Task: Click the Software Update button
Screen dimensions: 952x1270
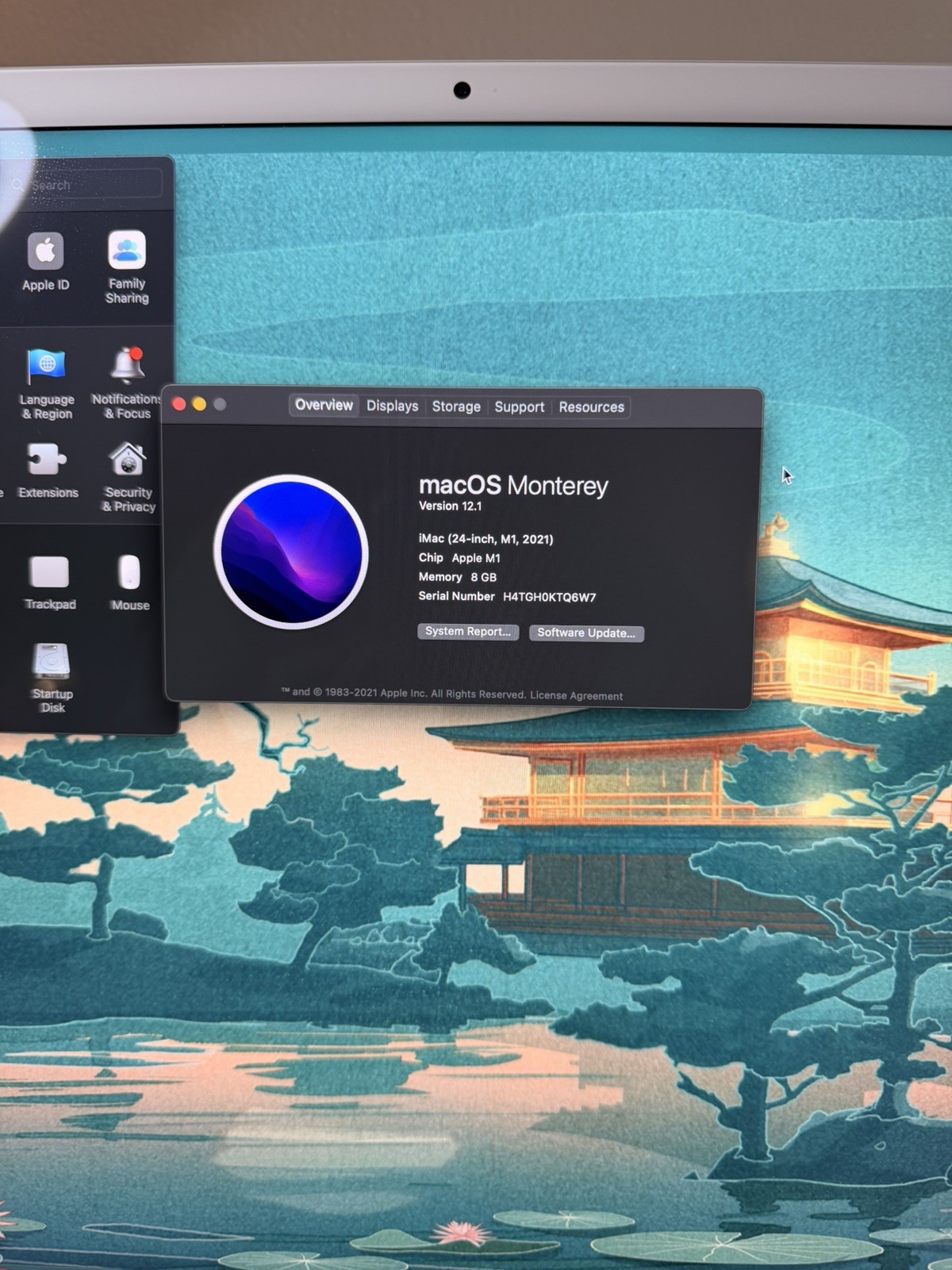Action: point(586,633)
